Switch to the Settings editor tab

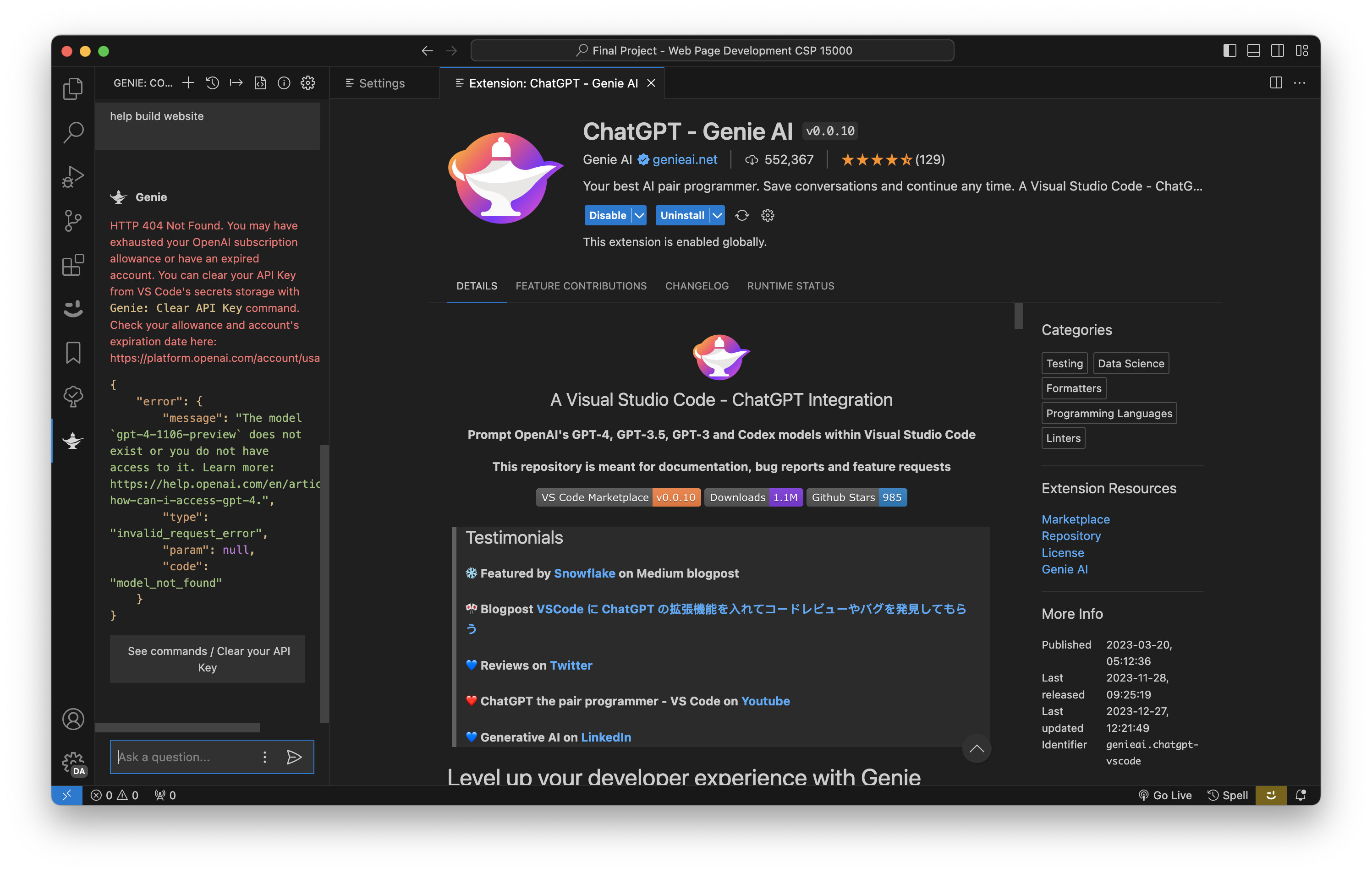[x=381, y=83]
